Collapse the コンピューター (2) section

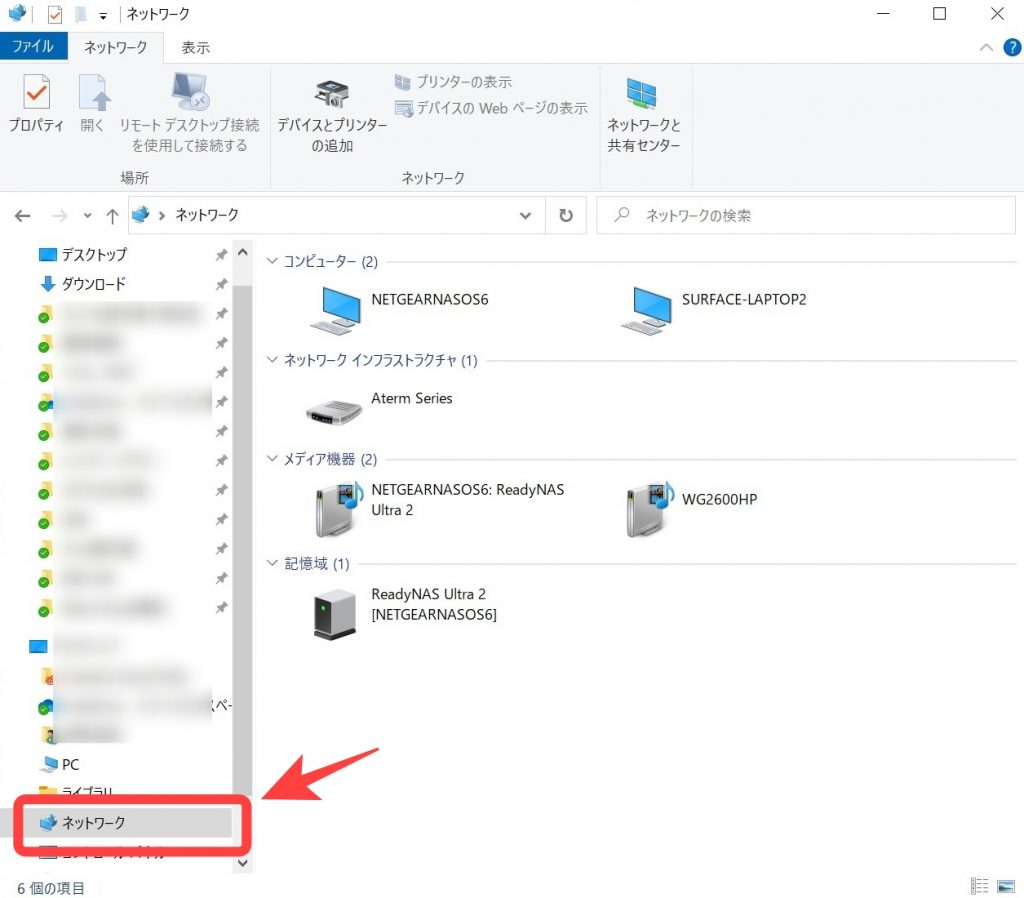click(272, 261)
